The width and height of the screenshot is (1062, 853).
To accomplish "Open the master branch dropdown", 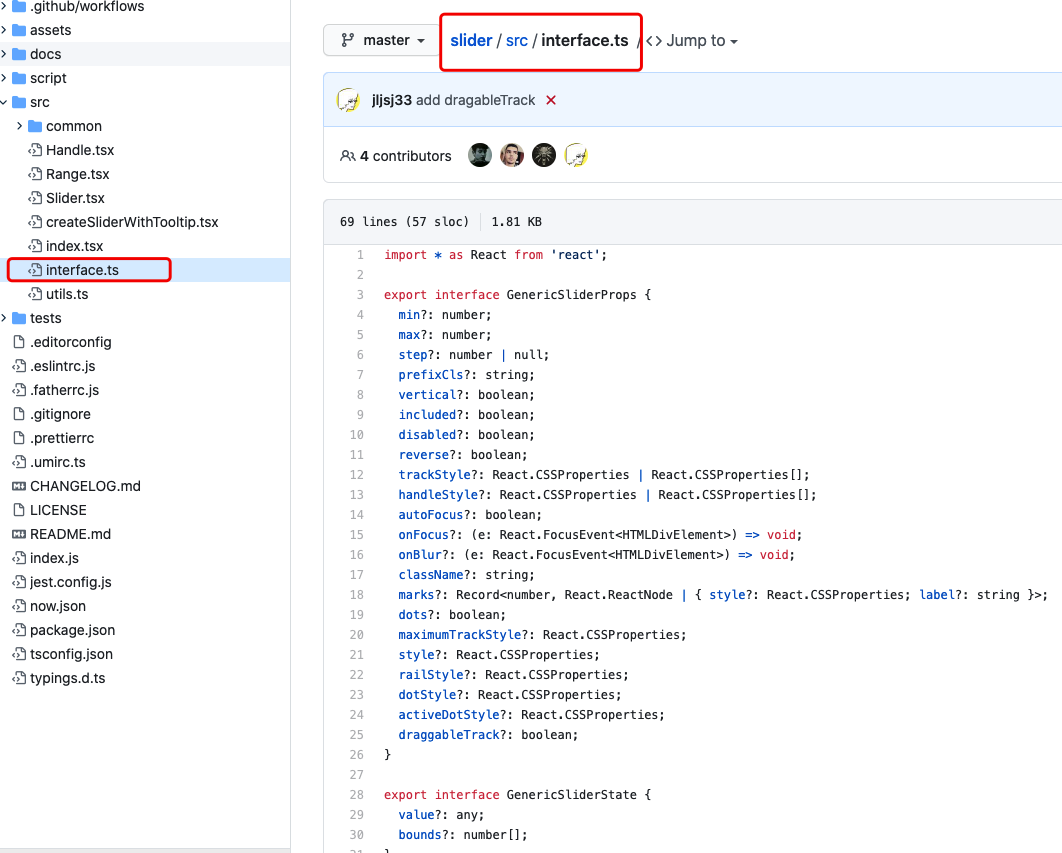I will 381,41.
